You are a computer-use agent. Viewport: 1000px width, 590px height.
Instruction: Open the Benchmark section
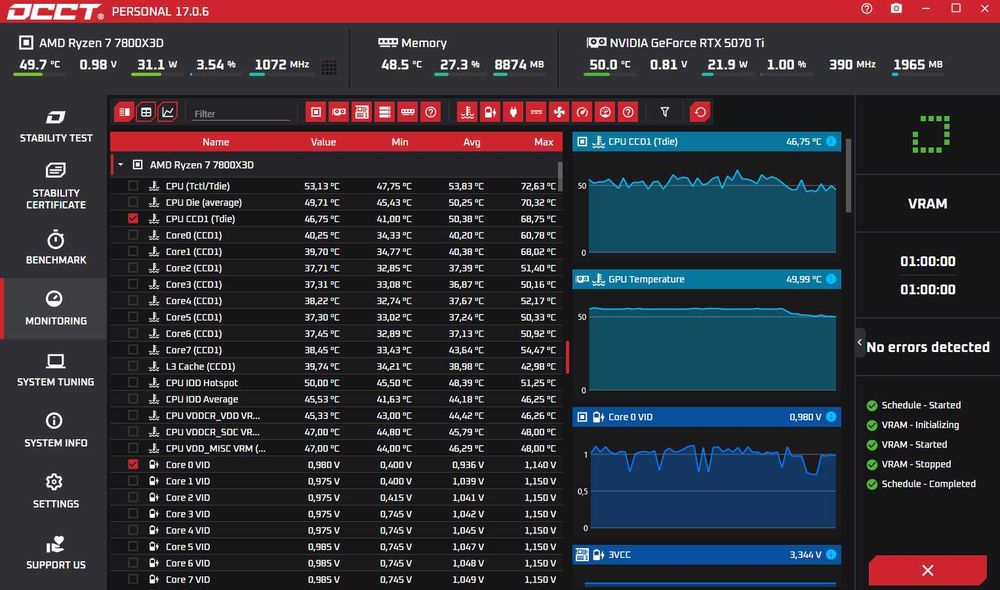pyautogui.click(x=55, y=247)
